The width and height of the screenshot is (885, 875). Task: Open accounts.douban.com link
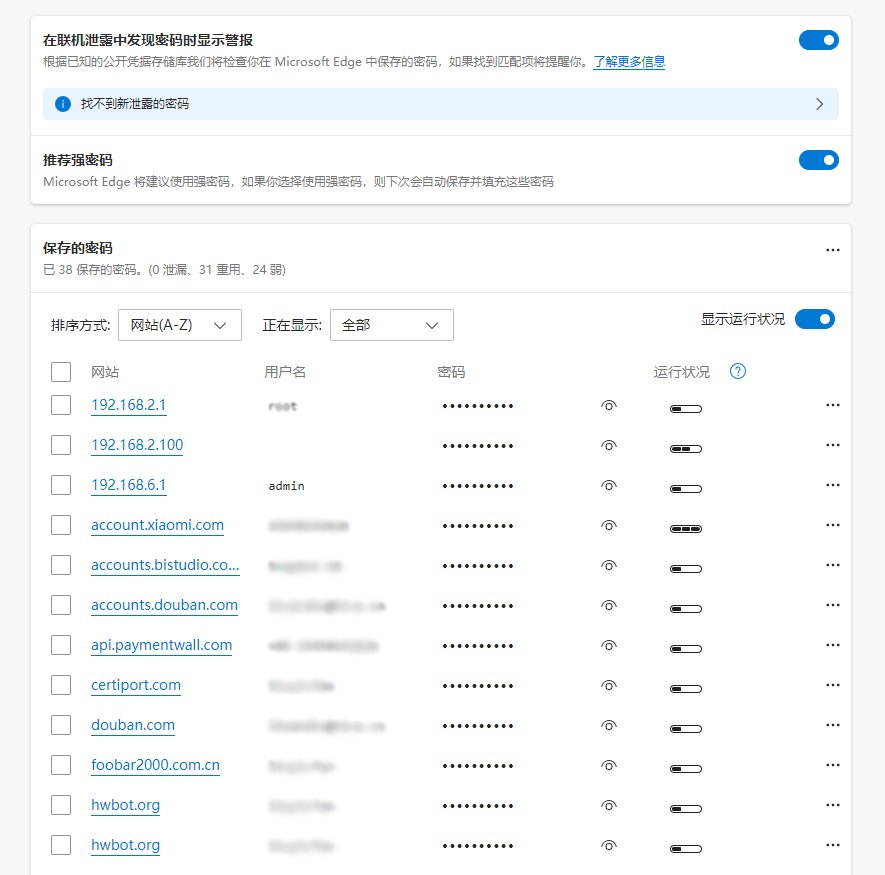[x=164, y=605]
